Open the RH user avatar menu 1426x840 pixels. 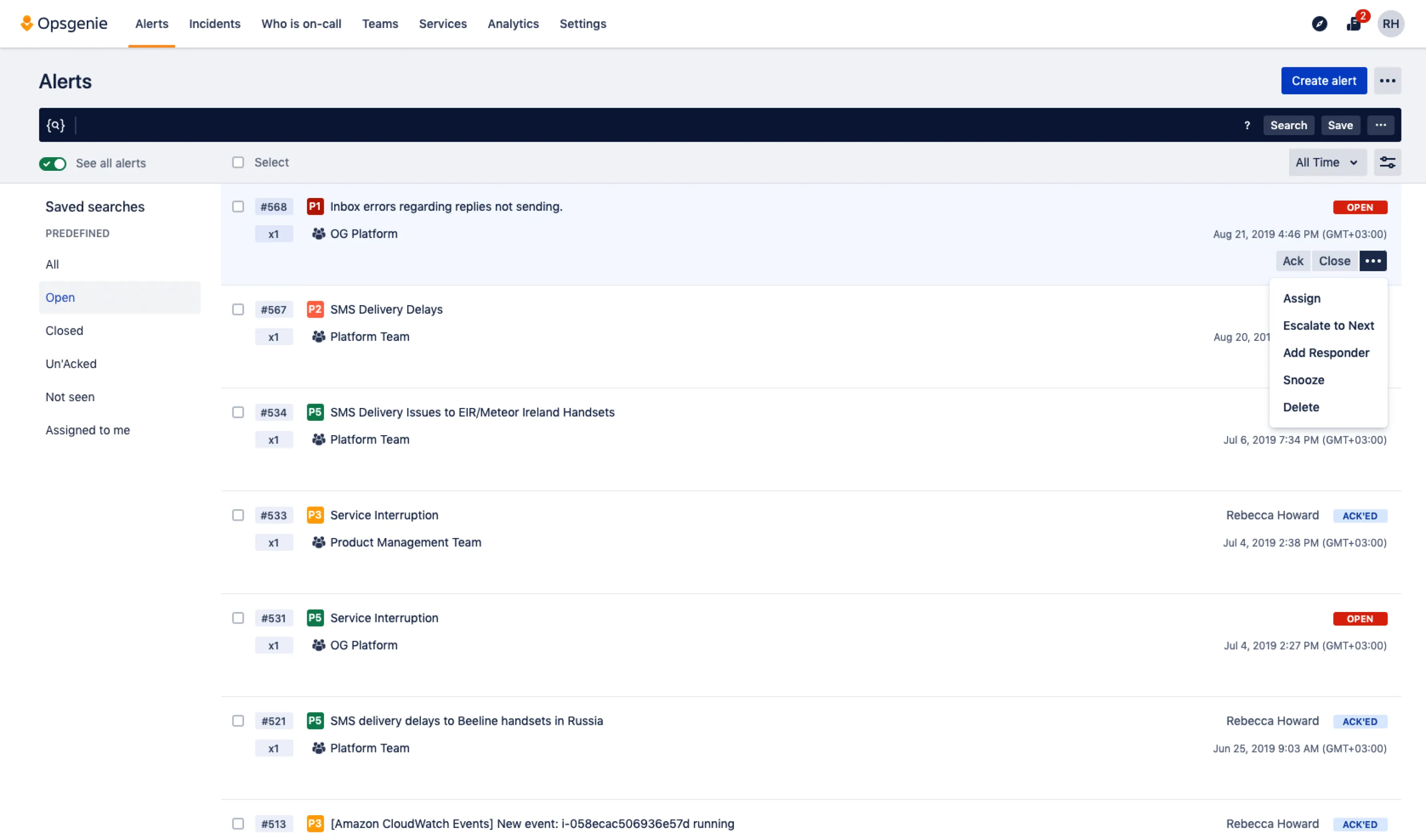point(1390,24)
